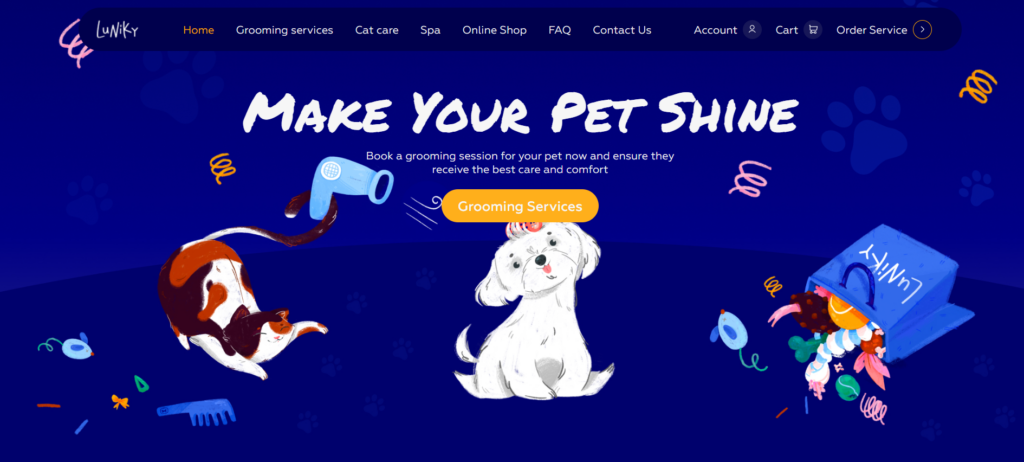Viewport: 1024px width, 462px height.
Task: Open the shopping cart icon
Action: point(812,29)
